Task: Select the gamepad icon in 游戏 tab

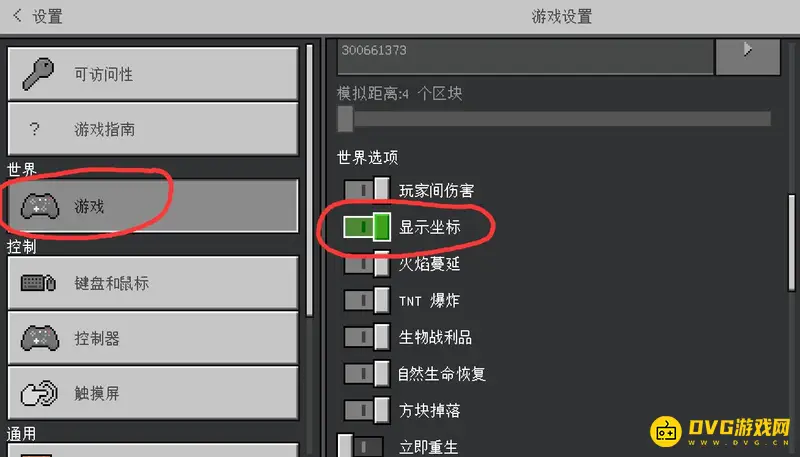Action: point(39,206)
